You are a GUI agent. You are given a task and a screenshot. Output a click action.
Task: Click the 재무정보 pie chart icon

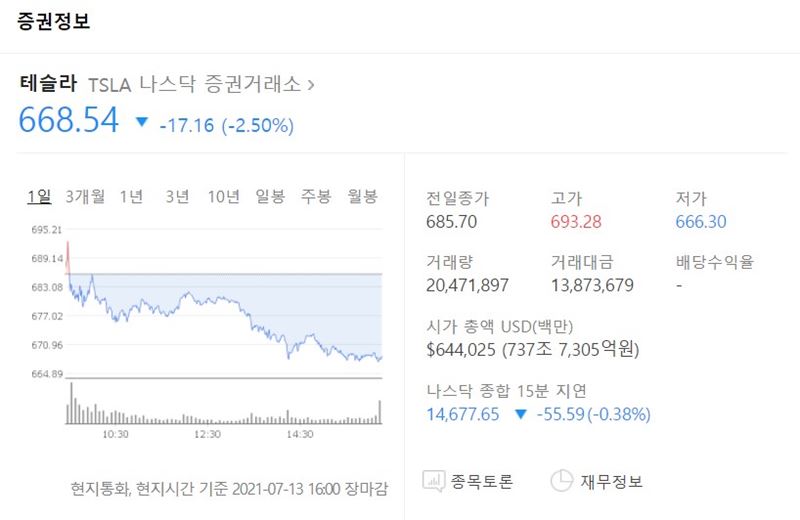(x=562, y=481)
